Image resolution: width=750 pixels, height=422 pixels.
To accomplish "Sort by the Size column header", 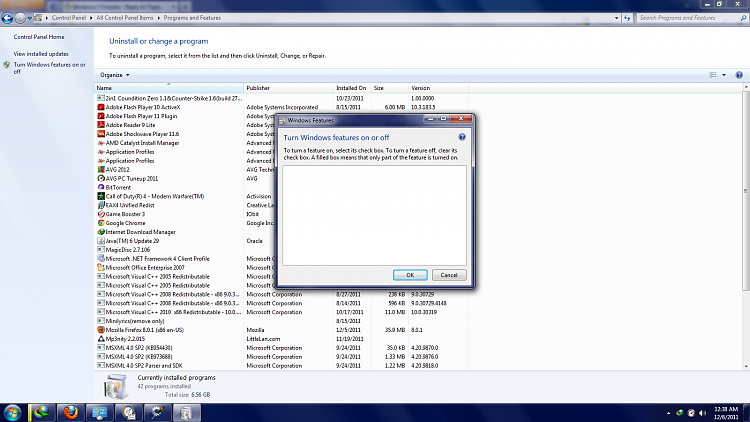I will pos(389,88).
